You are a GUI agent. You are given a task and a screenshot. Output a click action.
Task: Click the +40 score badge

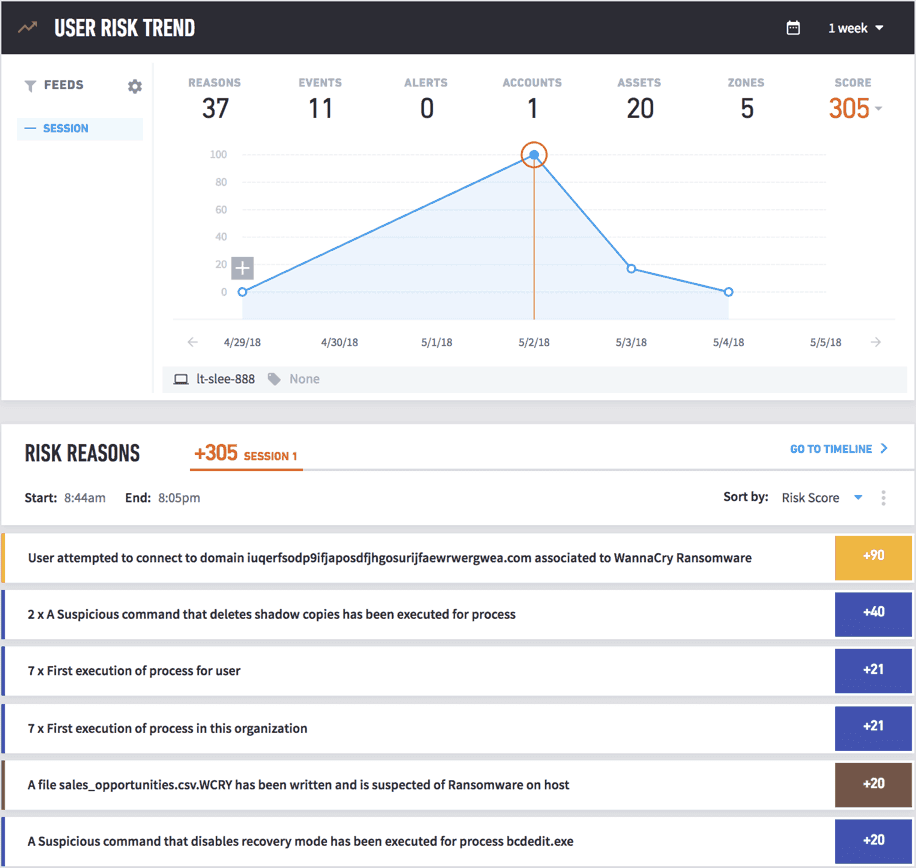click(x=873, y=614)
